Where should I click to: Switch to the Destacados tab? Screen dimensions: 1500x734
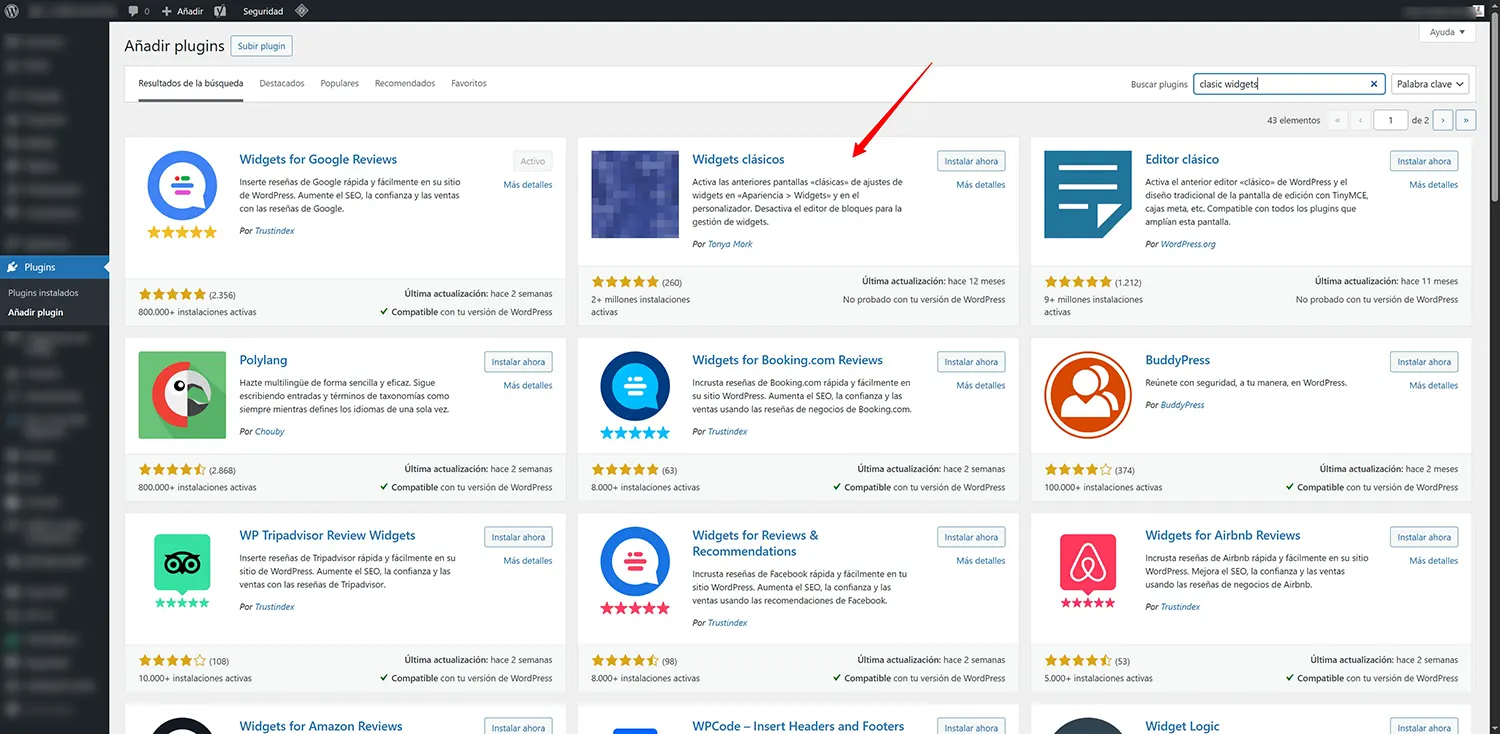pyautogui.click(x=282, y=83)
